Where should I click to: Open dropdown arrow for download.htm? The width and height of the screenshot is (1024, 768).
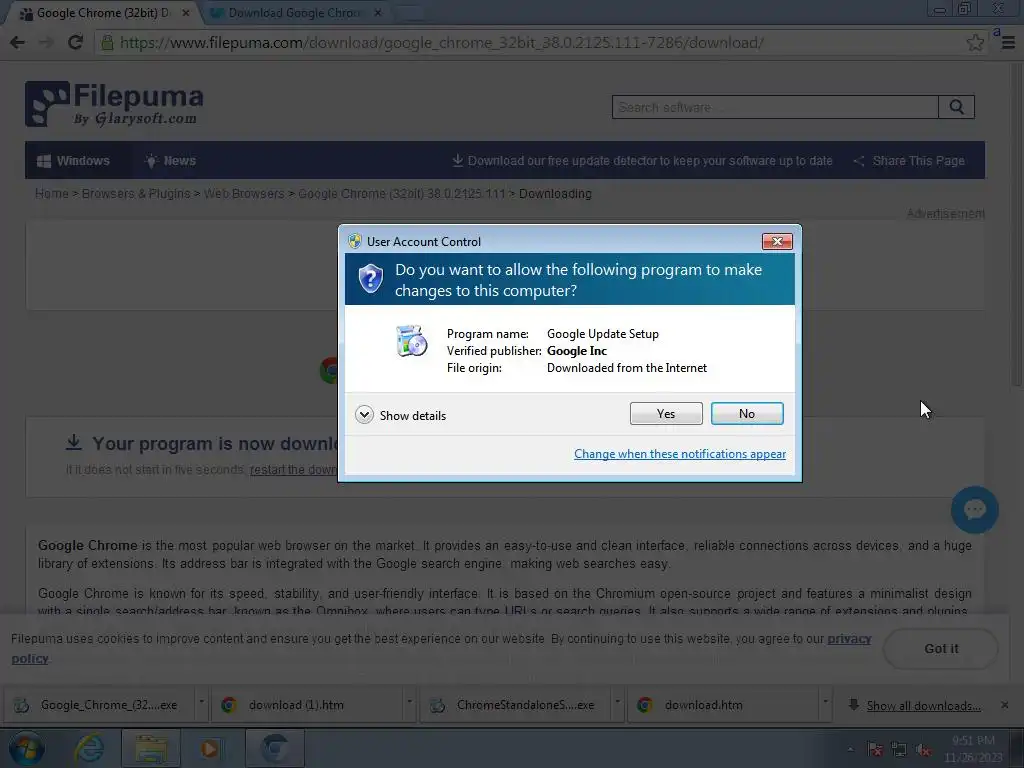click(825, 702)
